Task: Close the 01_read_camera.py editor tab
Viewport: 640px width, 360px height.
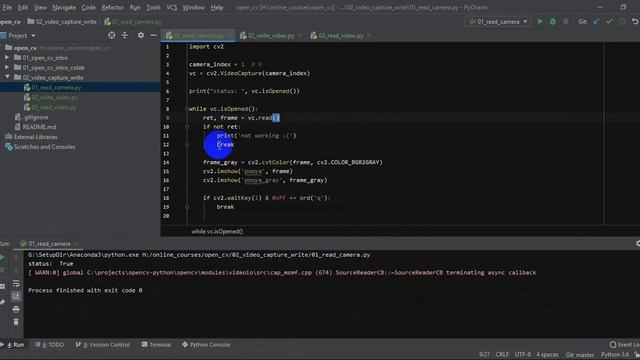Action: (229, 36)
